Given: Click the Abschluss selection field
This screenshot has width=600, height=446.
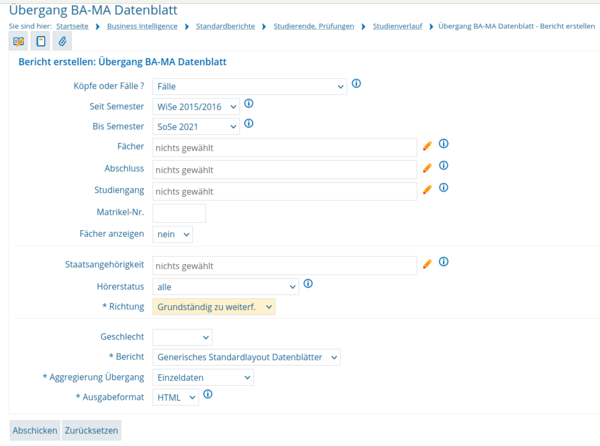Looking at the screenshot, I should [285, 169].
